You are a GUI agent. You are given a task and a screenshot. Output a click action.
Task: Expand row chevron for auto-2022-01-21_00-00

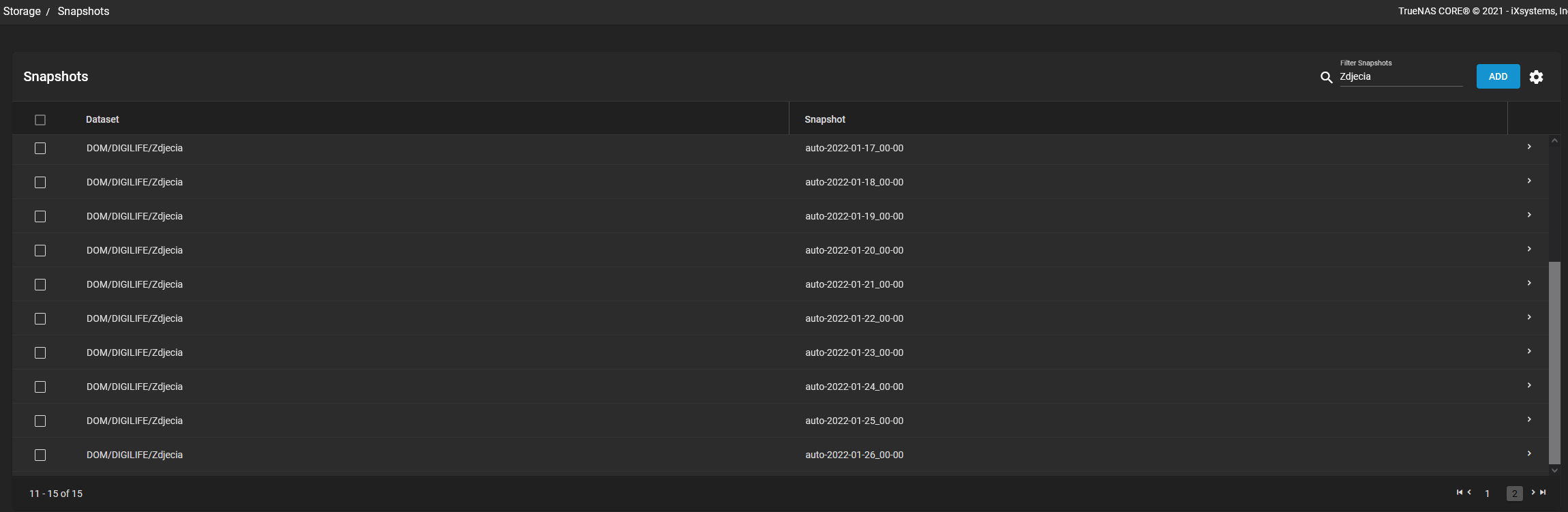tap(1529, 283)
